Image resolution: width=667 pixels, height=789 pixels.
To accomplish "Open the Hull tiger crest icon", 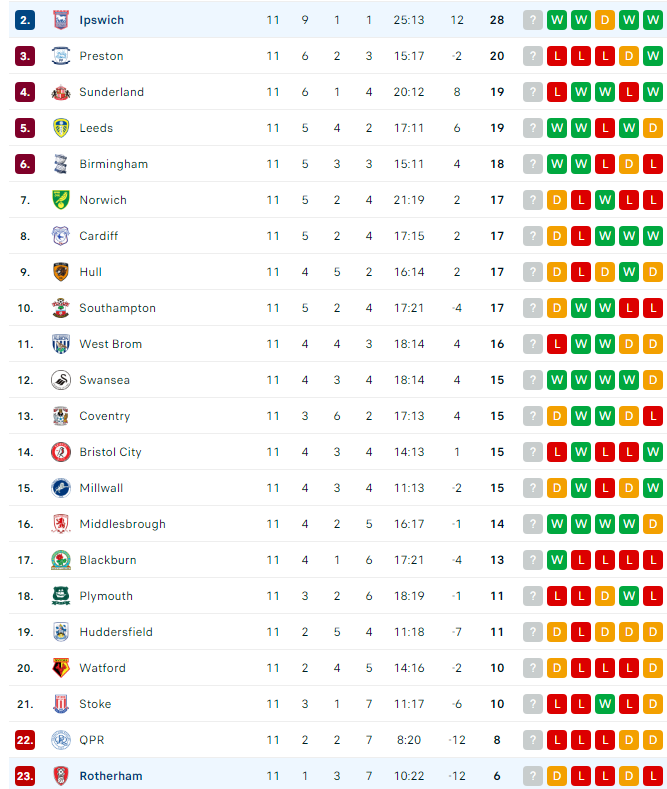I will 61,272.
